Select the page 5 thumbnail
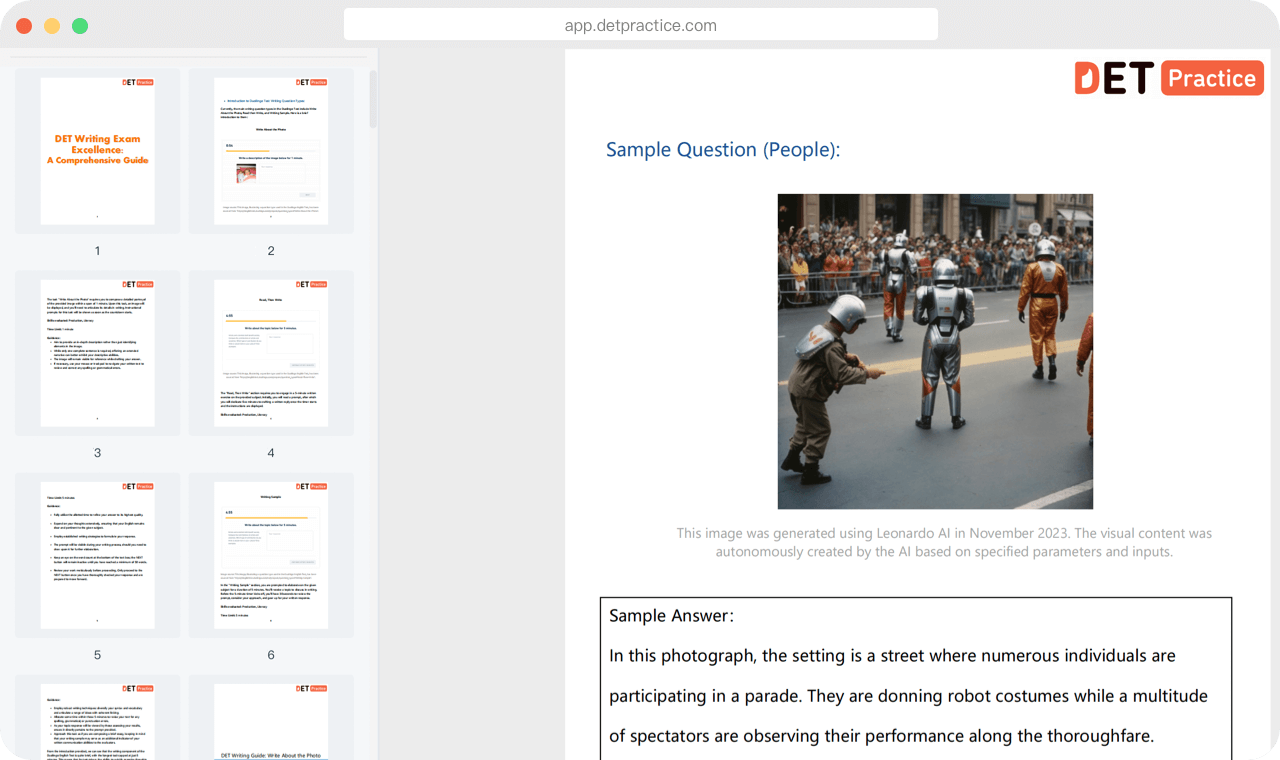 click(x=97, y=555)
